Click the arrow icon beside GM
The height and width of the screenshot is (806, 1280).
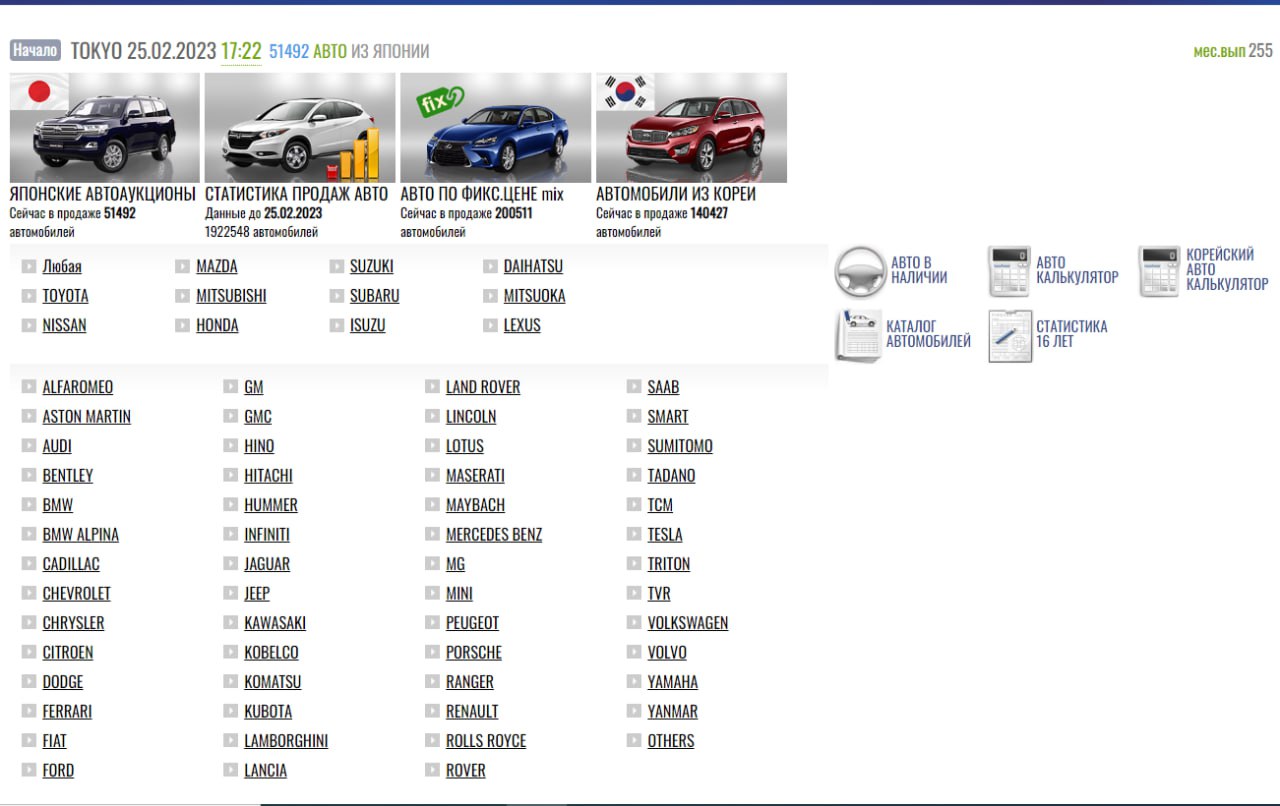(x=231, y=387)
